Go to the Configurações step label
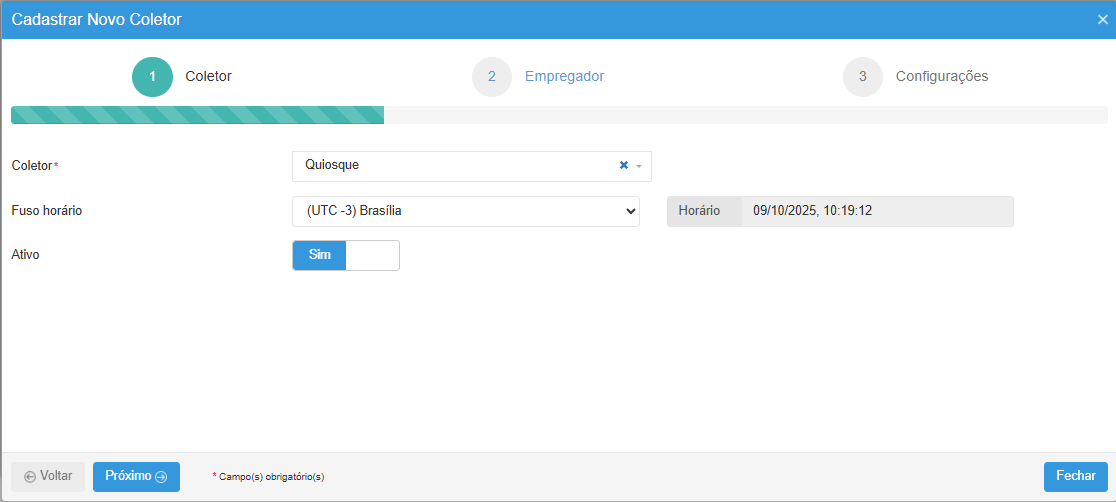Screen dimensions: 1116x502 coord(941,77)
